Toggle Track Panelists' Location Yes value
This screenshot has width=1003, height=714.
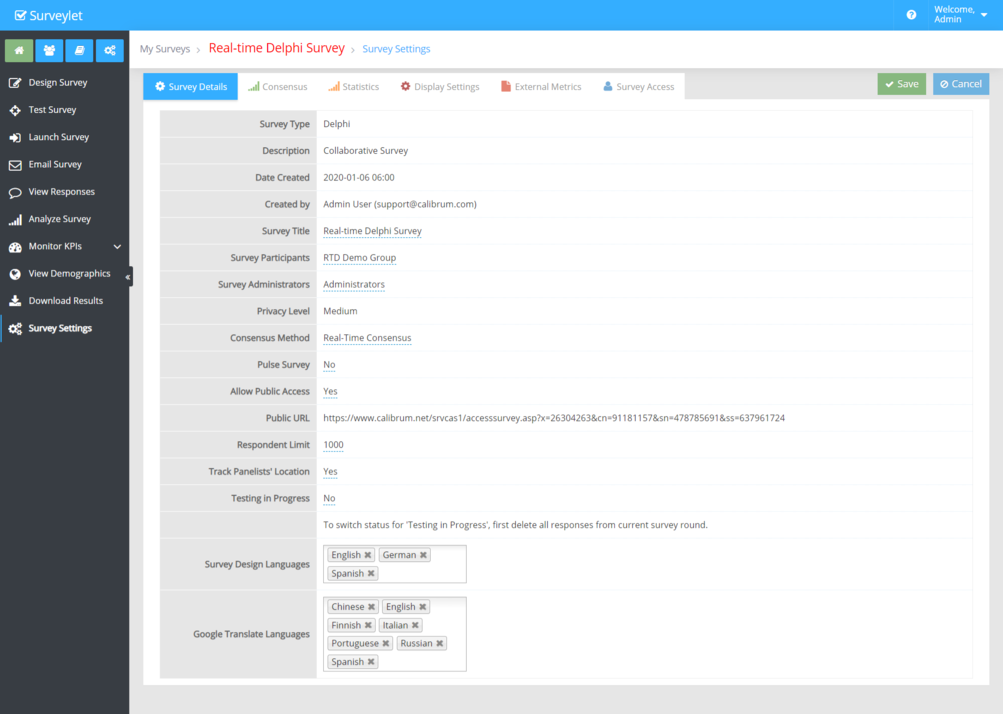coord(330,472)
